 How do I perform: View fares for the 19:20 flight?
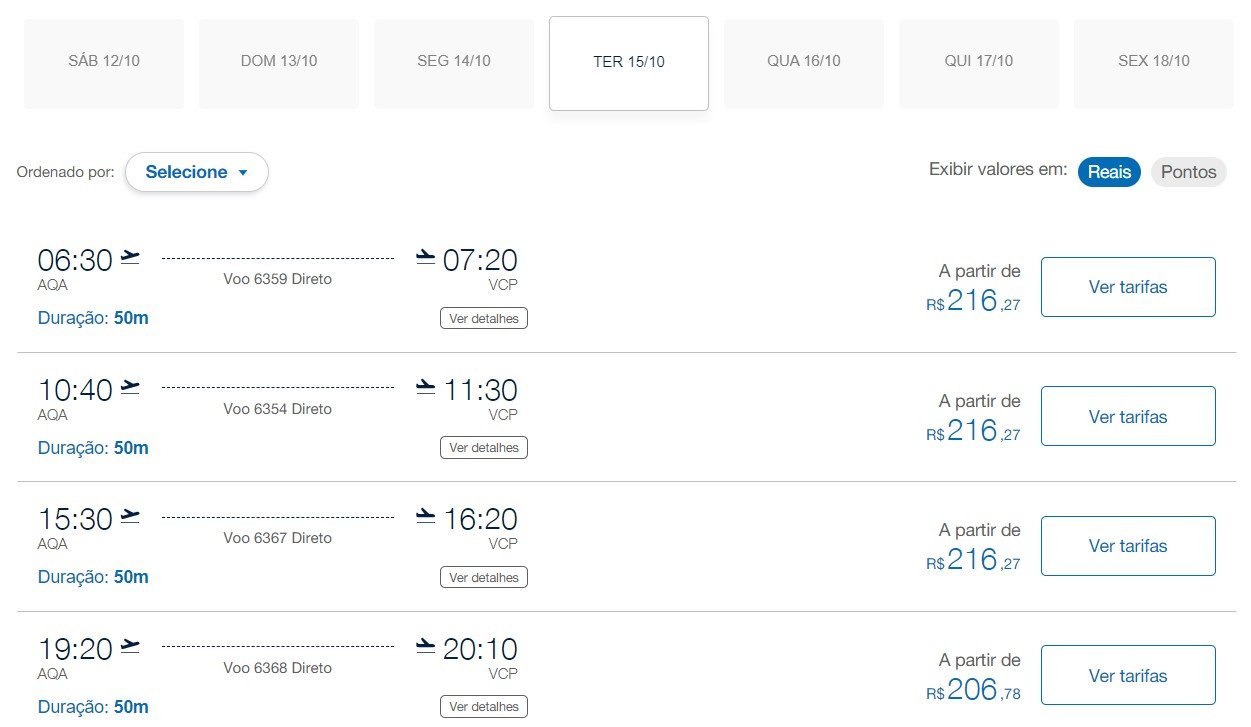[x=1128, y=676]
